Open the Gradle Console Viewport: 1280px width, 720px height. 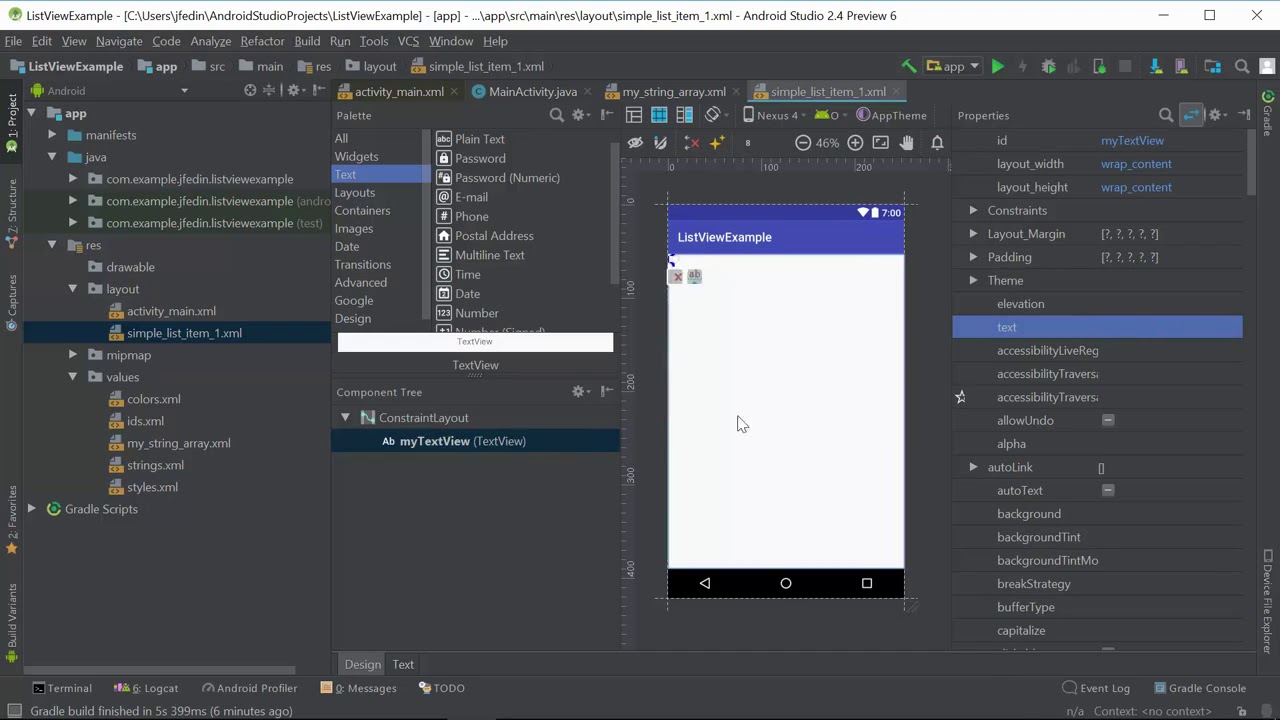tap(1198, 688)
